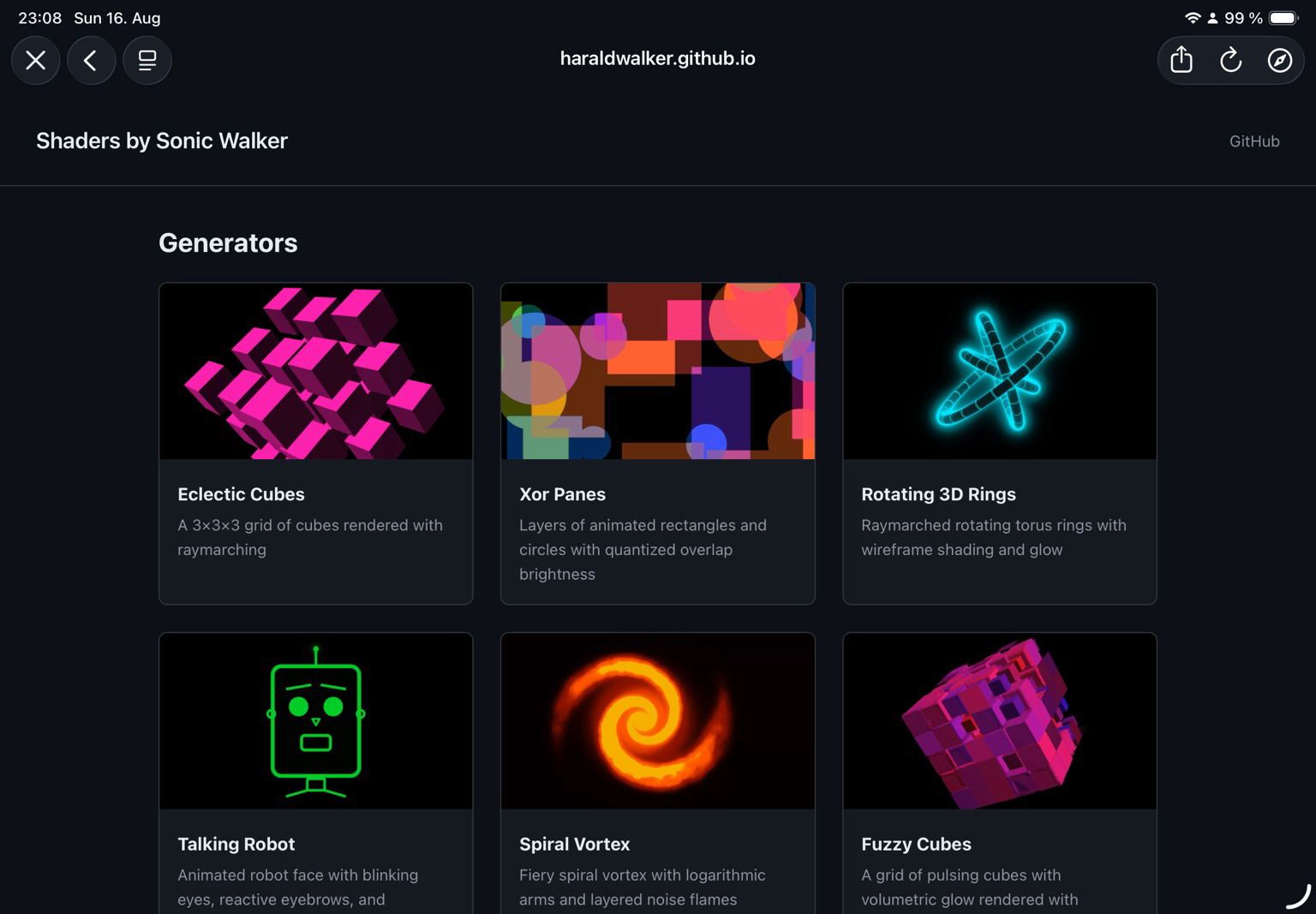
Task: Click the Shaders by Sonic Walker title
Action: click(162, 140)
